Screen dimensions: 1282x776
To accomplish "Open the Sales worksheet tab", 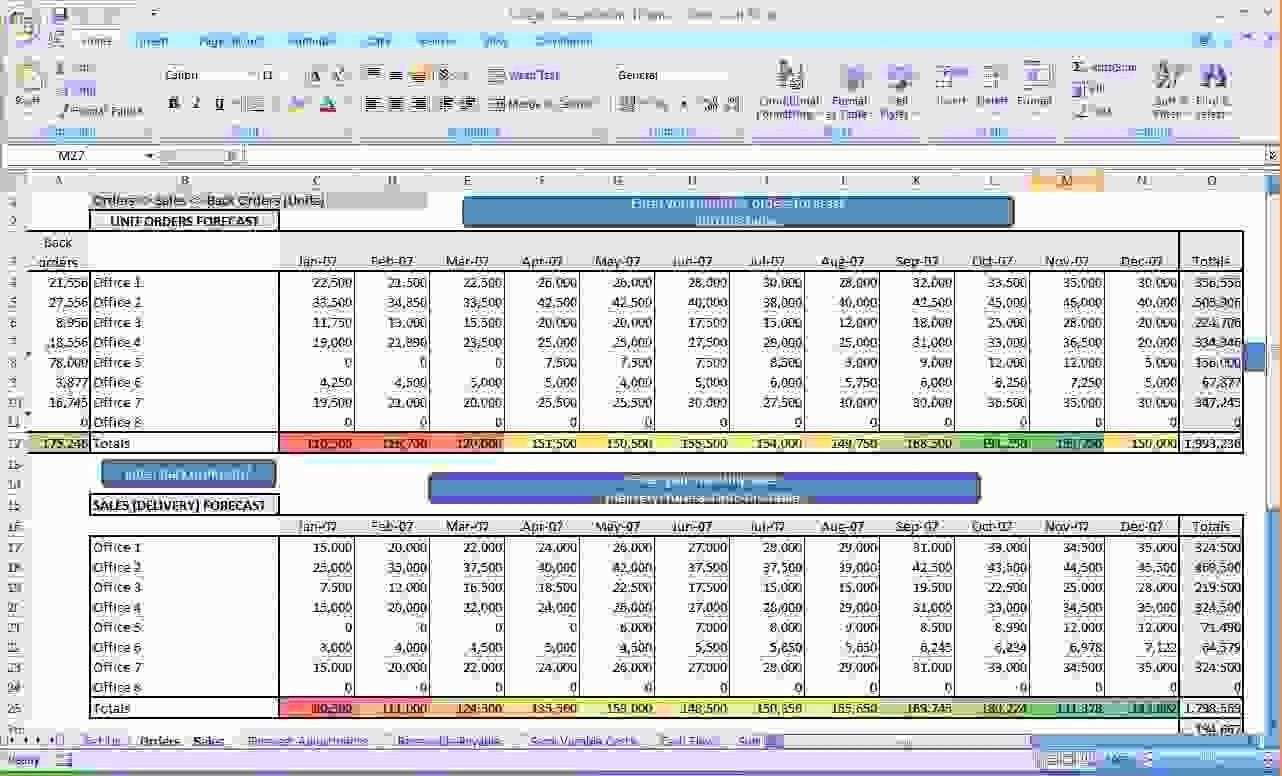I will tap(208, 741).
